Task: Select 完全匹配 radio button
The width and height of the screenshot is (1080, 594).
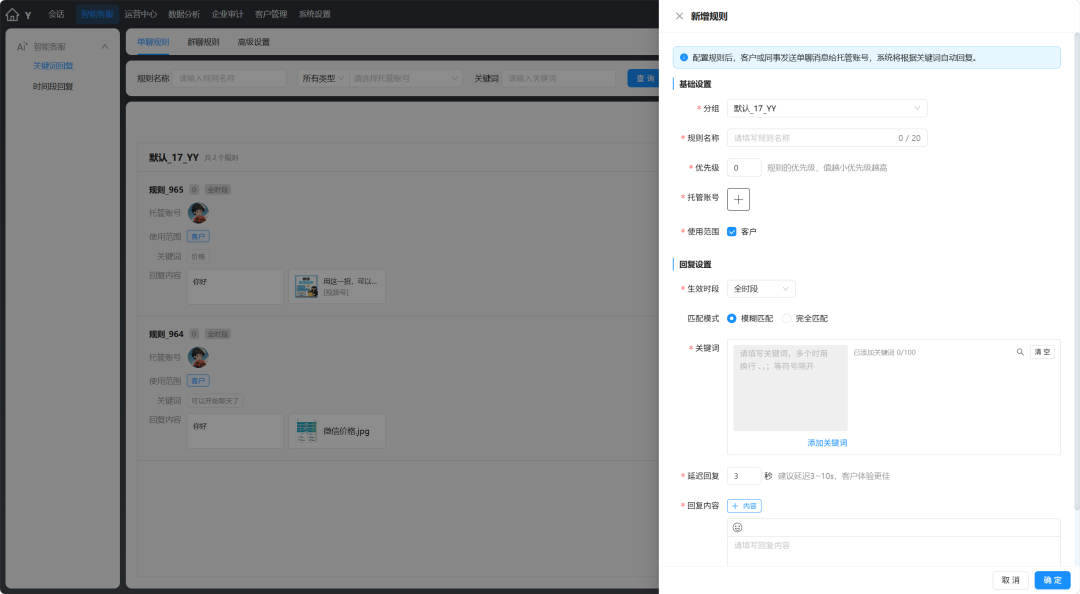Action: [x=787, y=318]
